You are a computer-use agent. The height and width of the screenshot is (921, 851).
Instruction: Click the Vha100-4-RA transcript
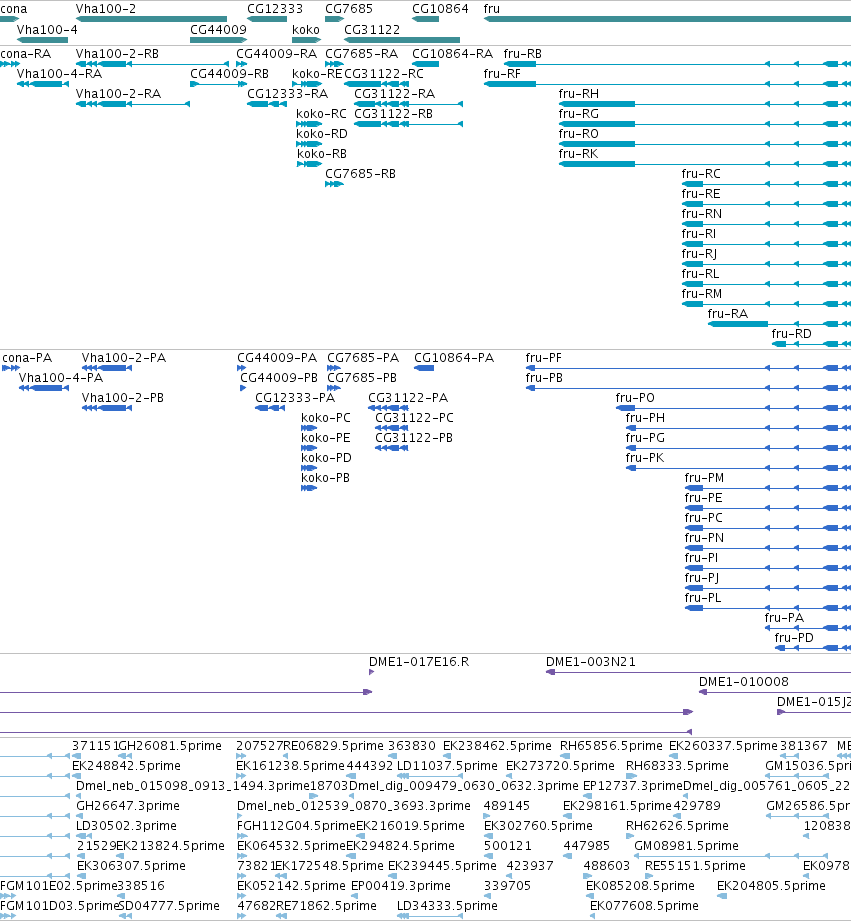click(43, 84)
